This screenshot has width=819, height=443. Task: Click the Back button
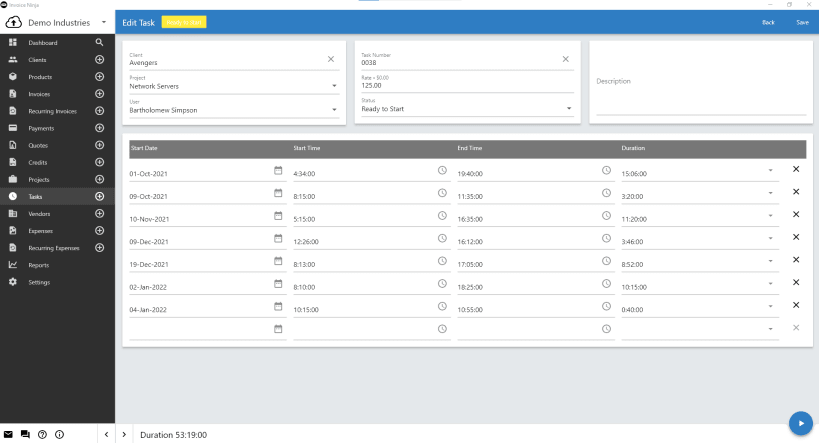pos(768,22)
